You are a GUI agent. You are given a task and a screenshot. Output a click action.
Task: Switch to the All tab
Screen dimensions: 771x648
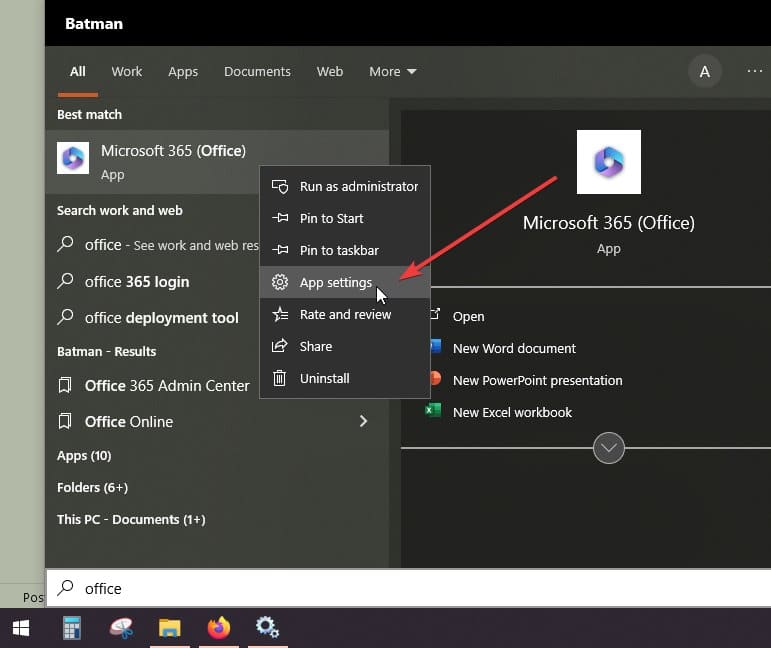click(x=78, y=72)
